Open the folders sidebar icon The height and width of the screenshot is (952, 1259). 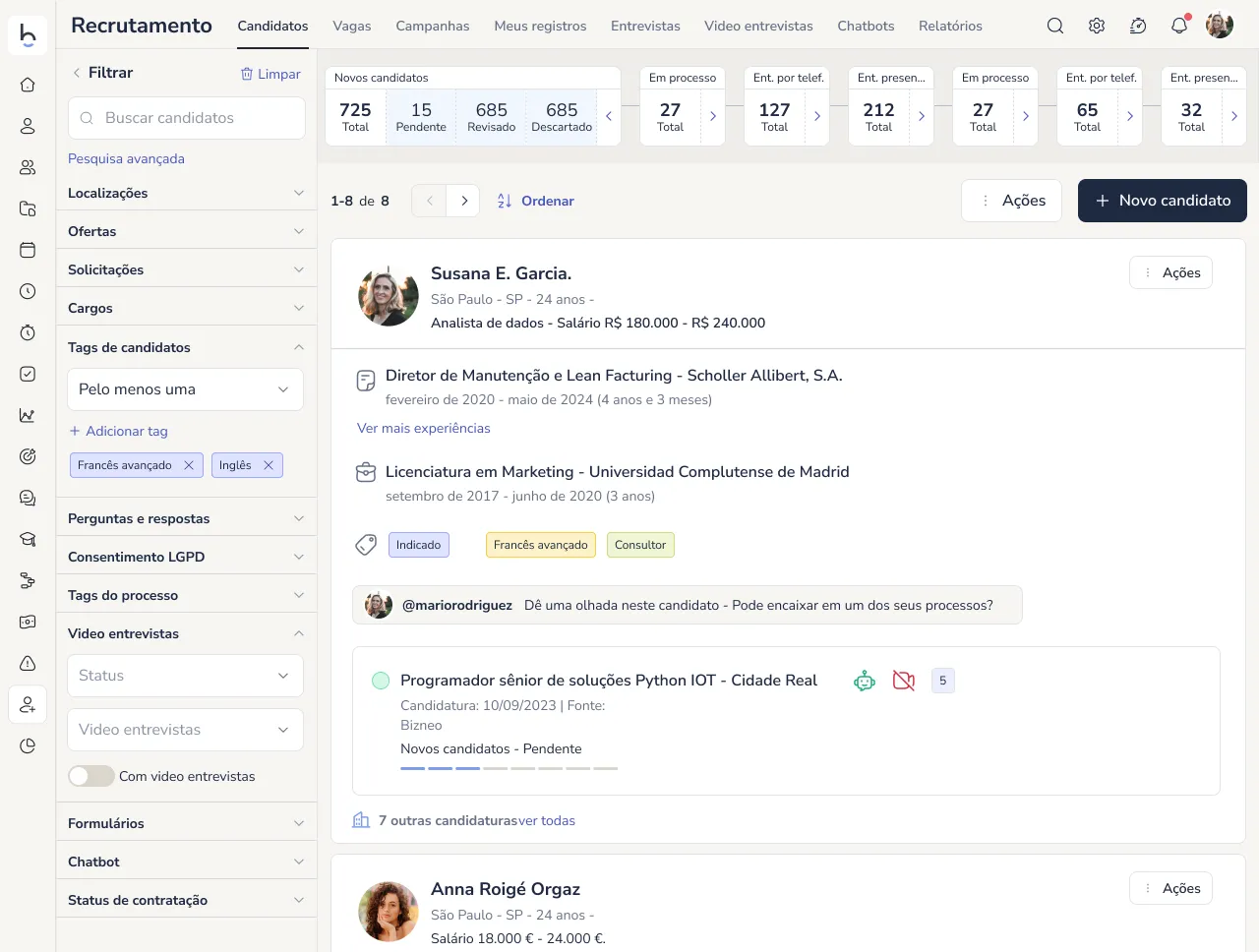click(28, 208)
